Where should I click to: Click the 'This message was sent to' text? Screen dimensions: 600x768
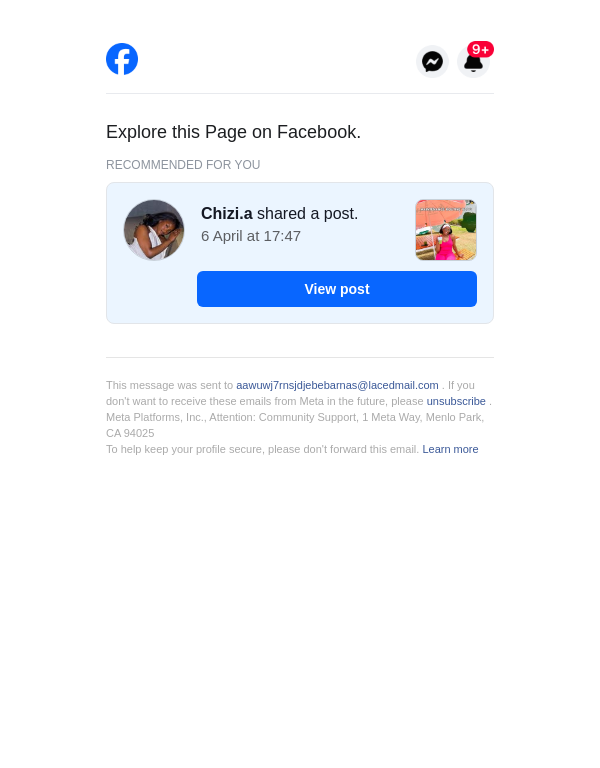click(x=169, y=385)
